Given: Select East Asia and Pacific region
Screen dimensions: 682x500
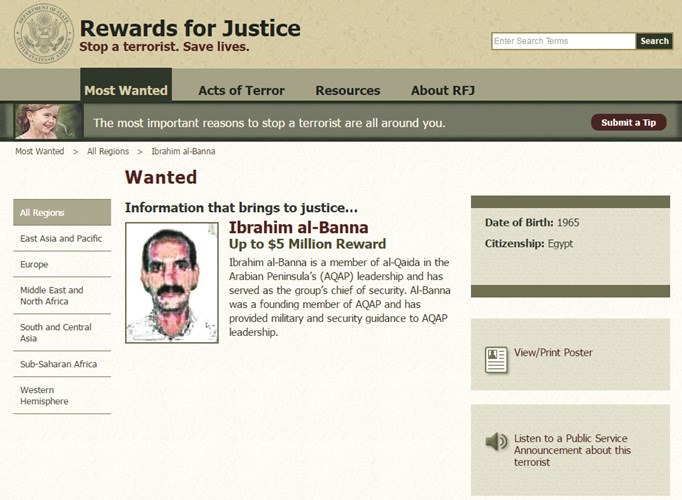Looking at the screenshot, I should point(62,238).
